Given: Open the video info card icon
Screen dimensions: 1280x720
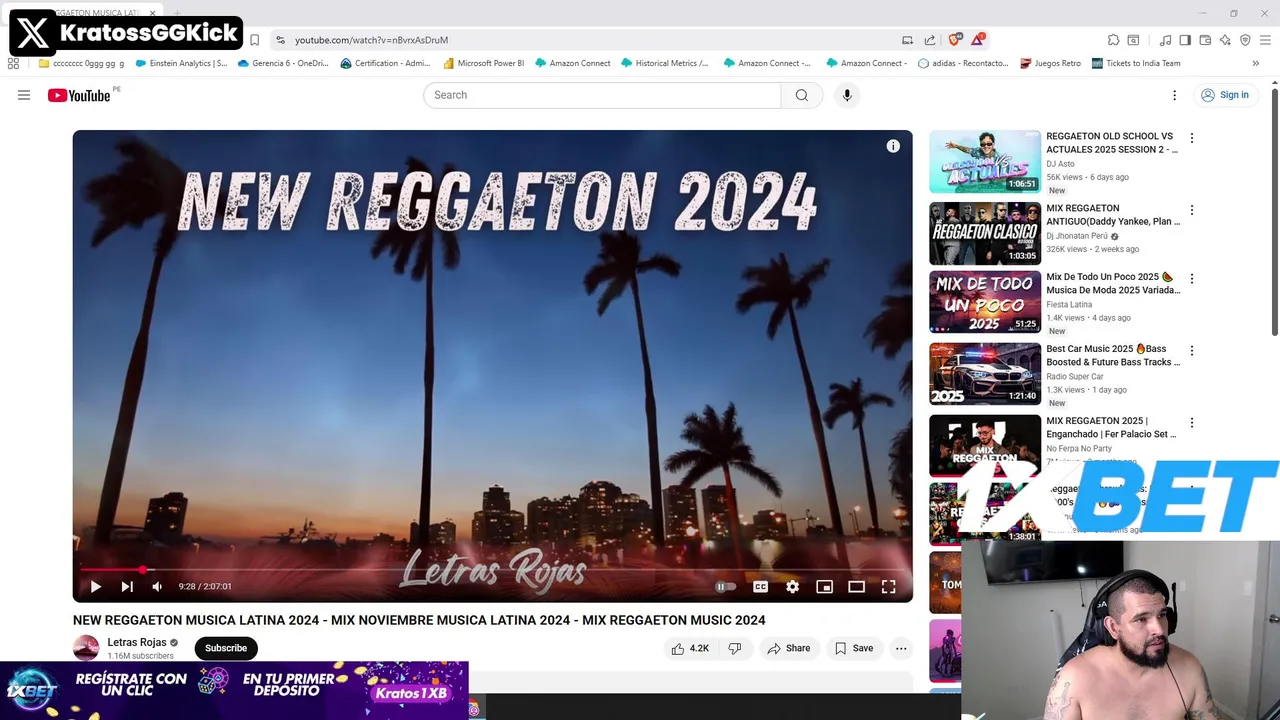Looking at the screenshot, I should [x=893, y=146].
